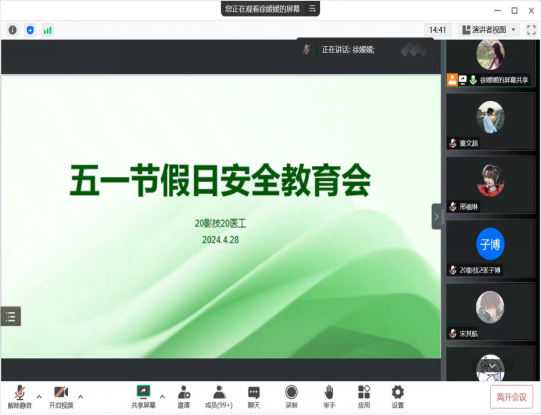
Task: Open 设置 settings gear
Action: tap(397, 397)
